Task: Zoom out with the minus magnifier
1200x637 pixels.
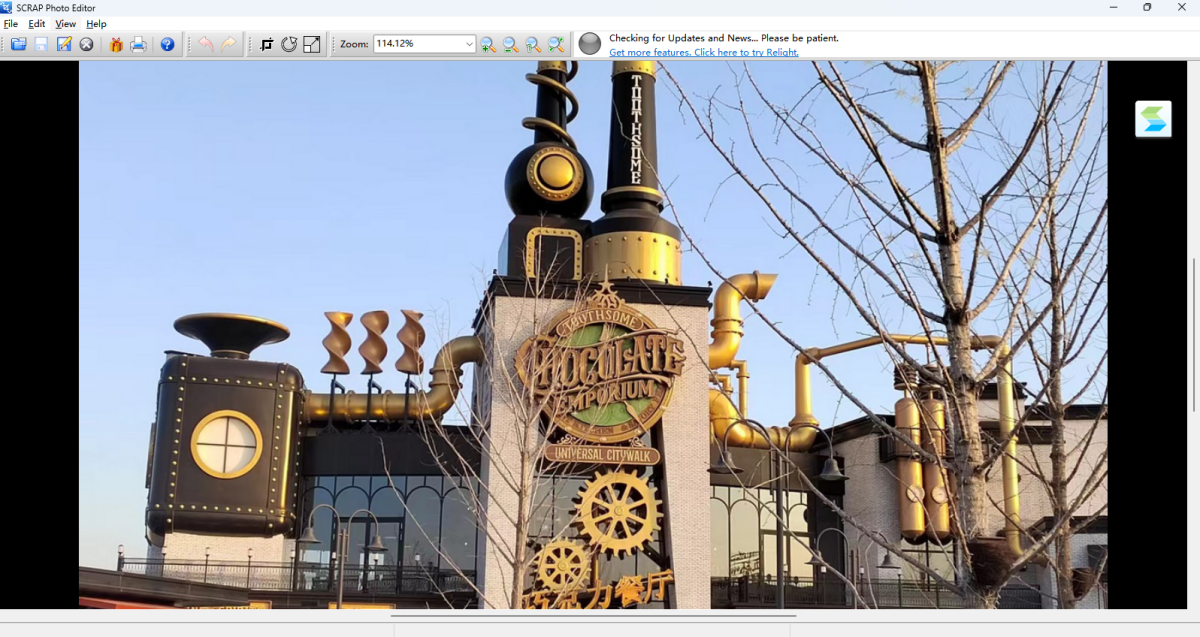Action: (510, 44)
